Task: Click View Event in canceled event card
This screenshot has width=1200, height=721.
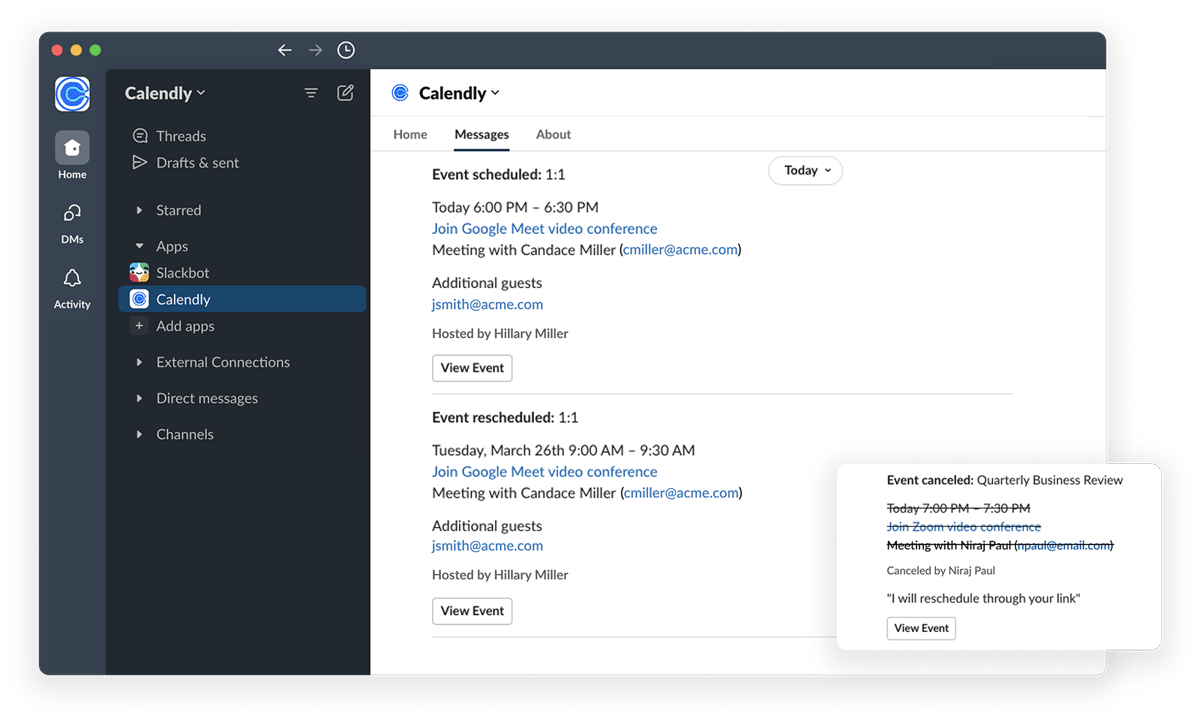Action: pos(921,628)
